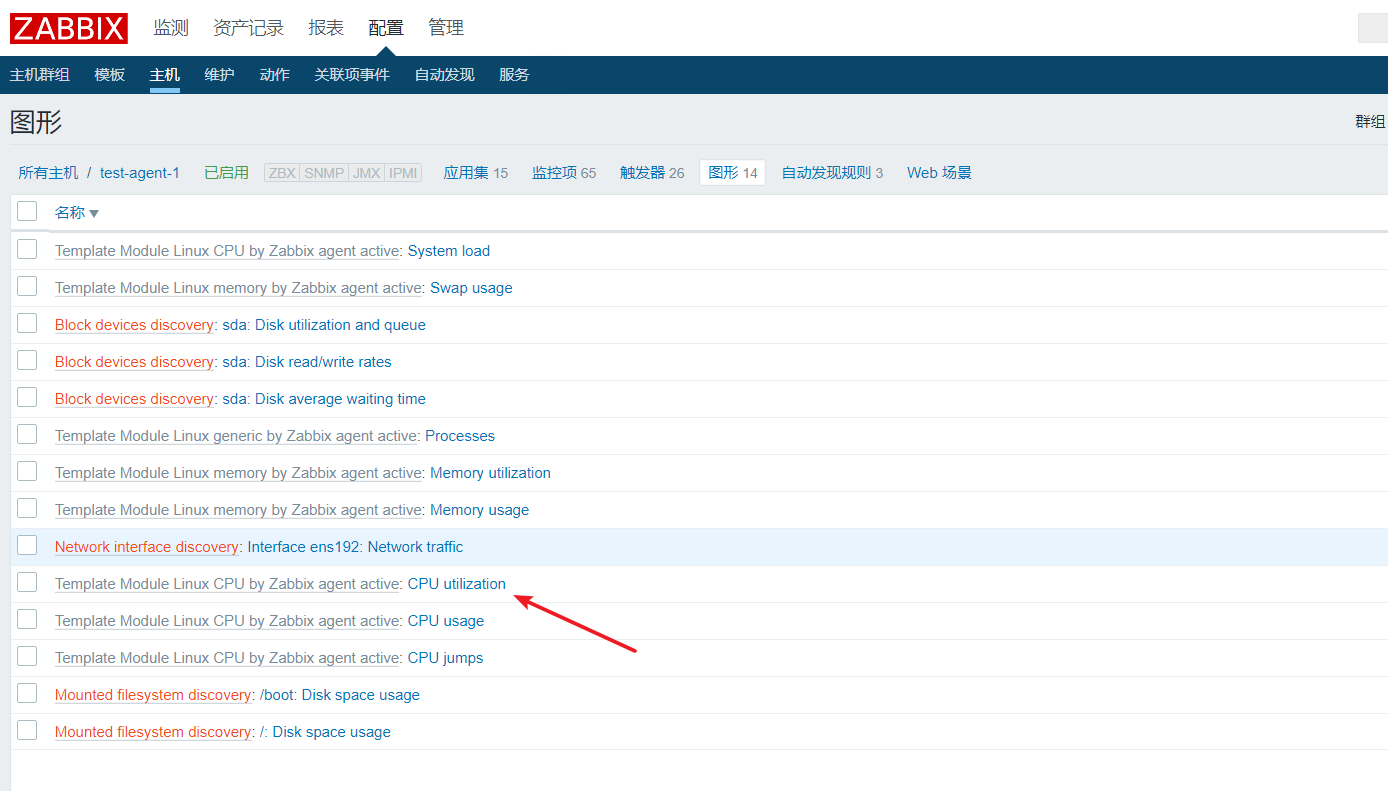Tick checkbox for Disk read/write rates

[x=27, y=360]
